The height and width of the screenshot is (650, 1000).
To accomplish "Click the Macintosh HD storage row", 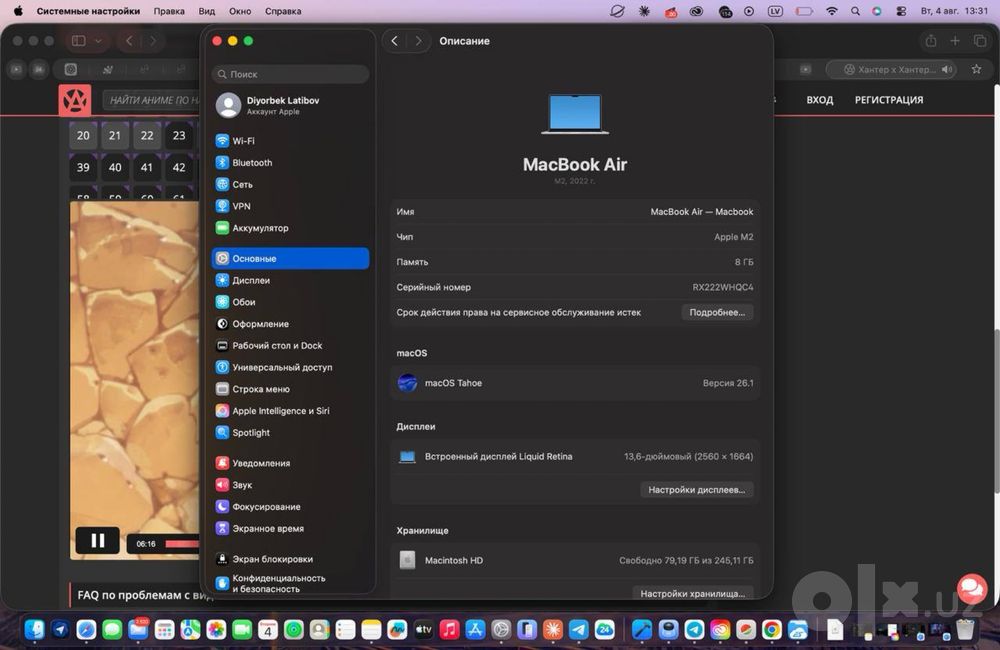I will point(575,560).
